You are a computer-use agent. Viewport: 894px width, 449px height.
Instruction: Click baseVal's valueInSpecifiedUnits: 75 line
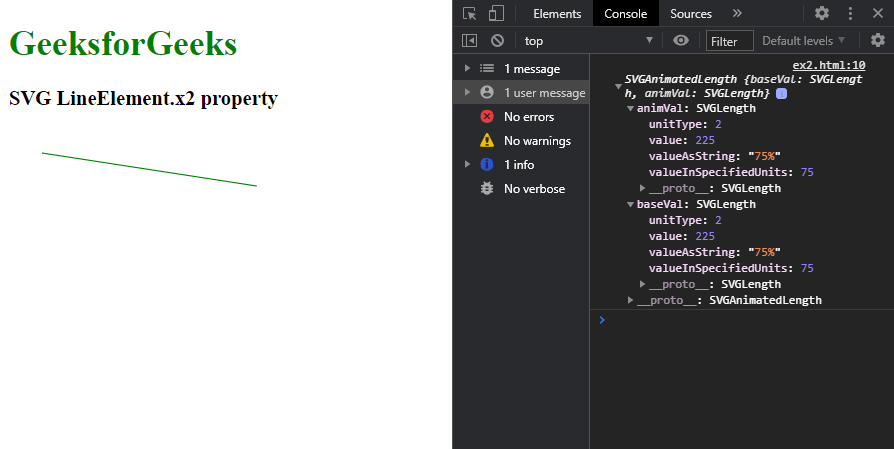point(731,268)
